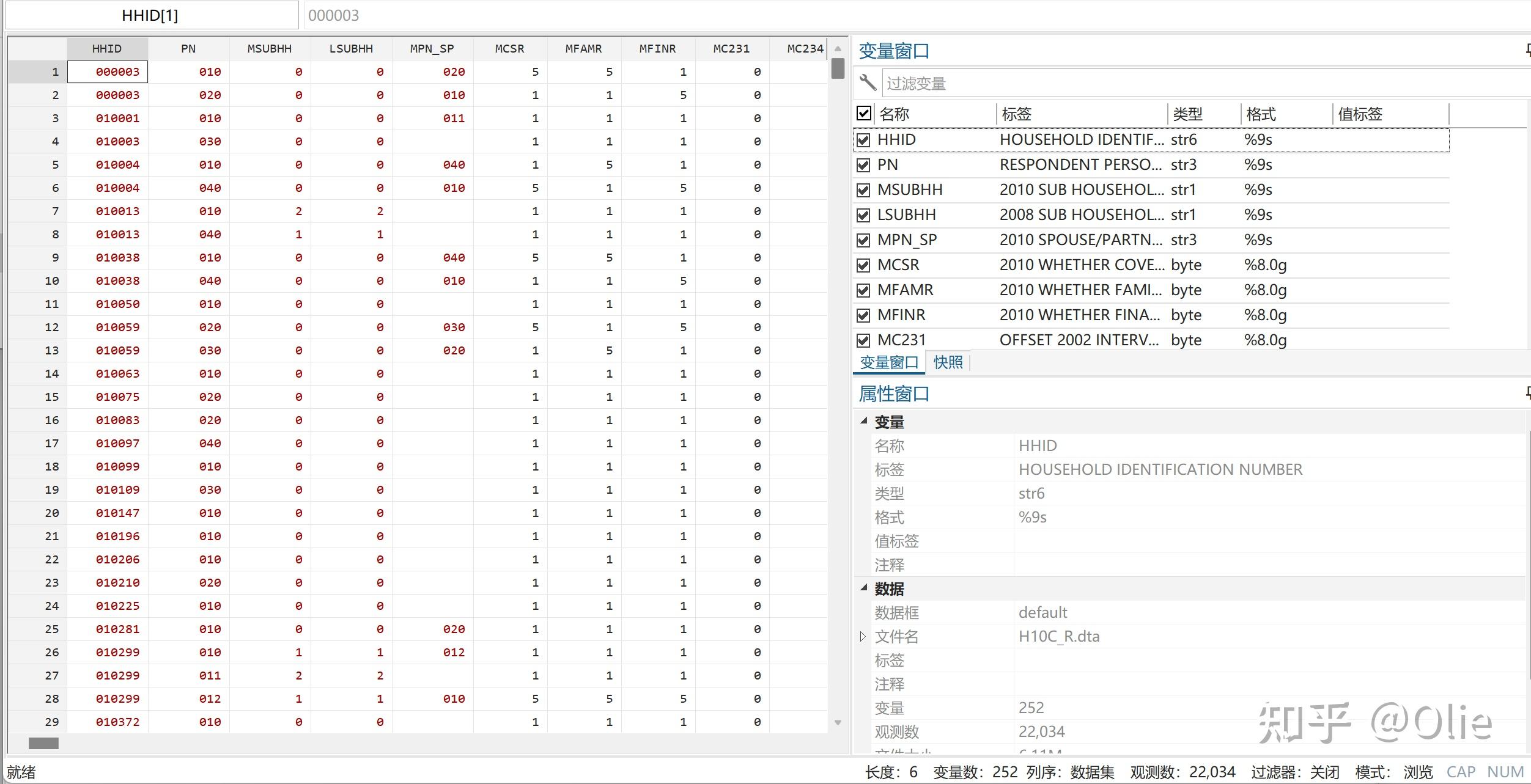Image resolution: width=1531 pixels, height=784 pixels.
Task: Expand the 文件名 H10C_R.dta property row
Action: (863, 636)
